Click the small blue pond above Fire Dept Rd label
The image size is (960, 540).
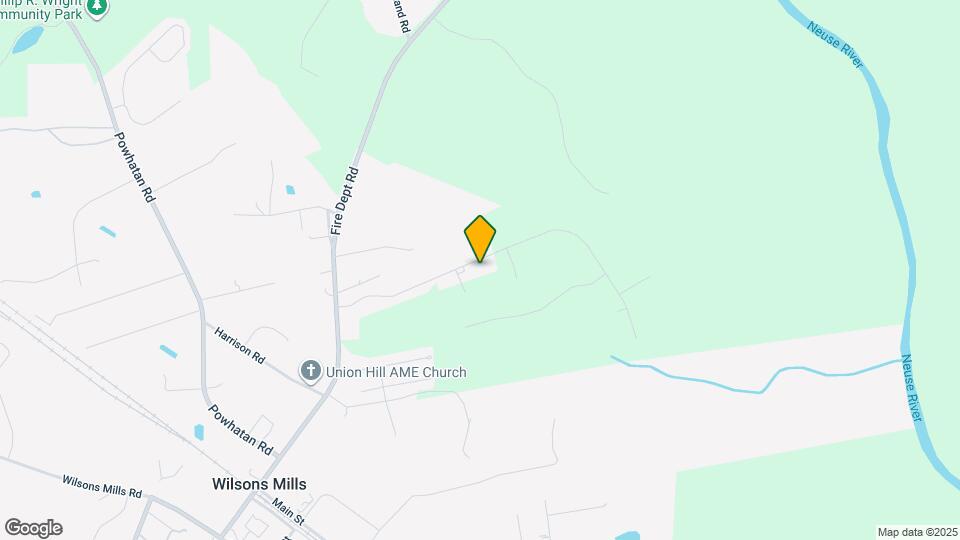click(x=290, y=190)
